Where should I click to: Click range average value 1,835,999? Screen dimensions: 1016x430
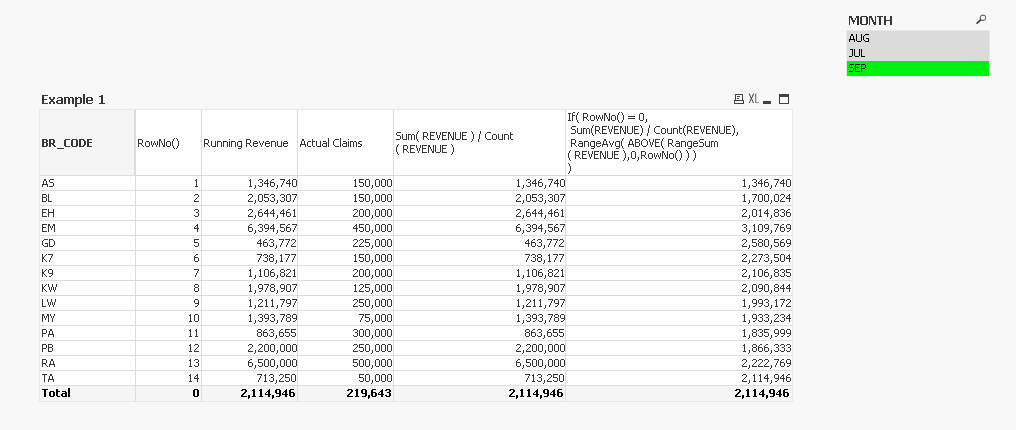(766, 333)
